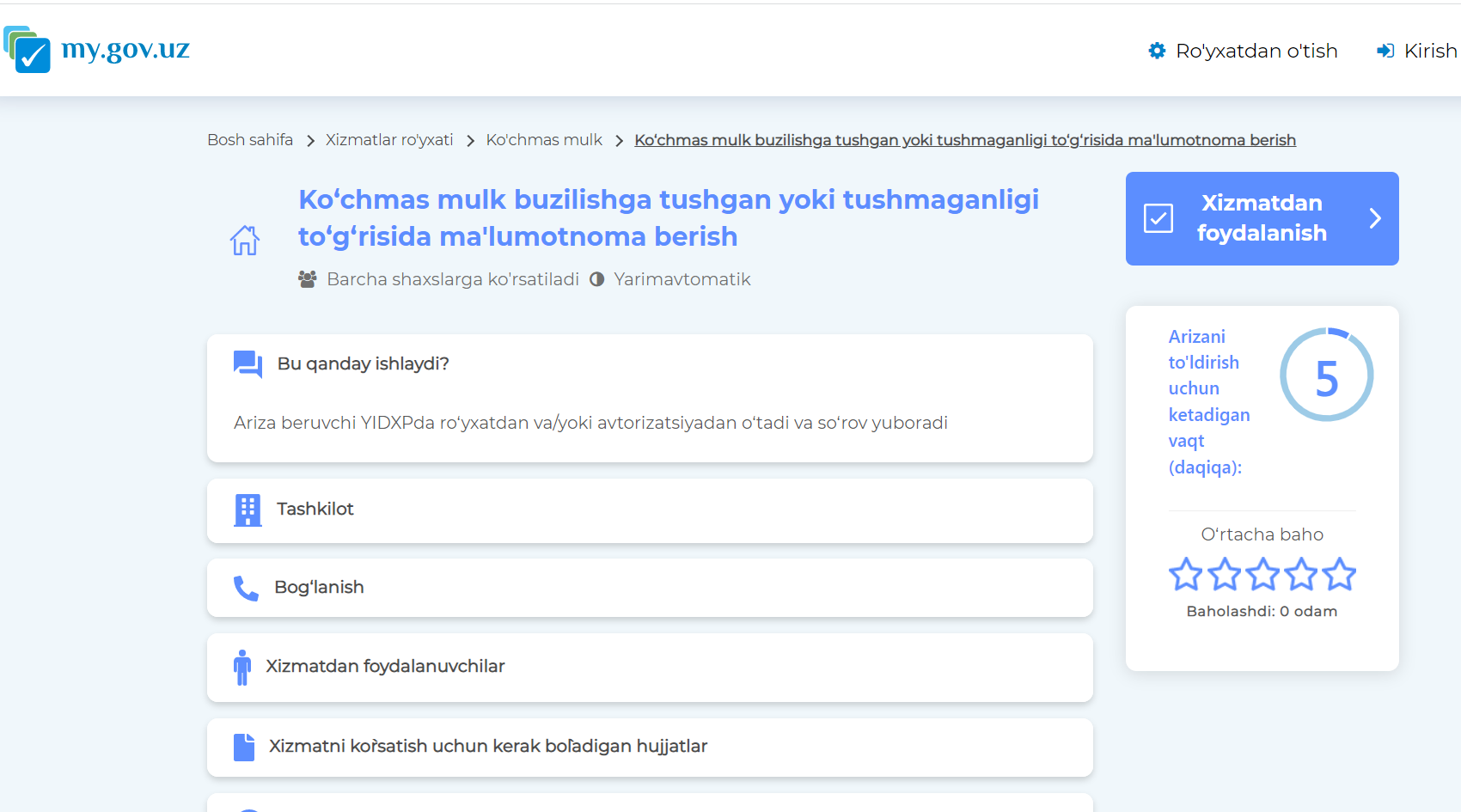Rate the service with the first star

[x=1186, y=574]
